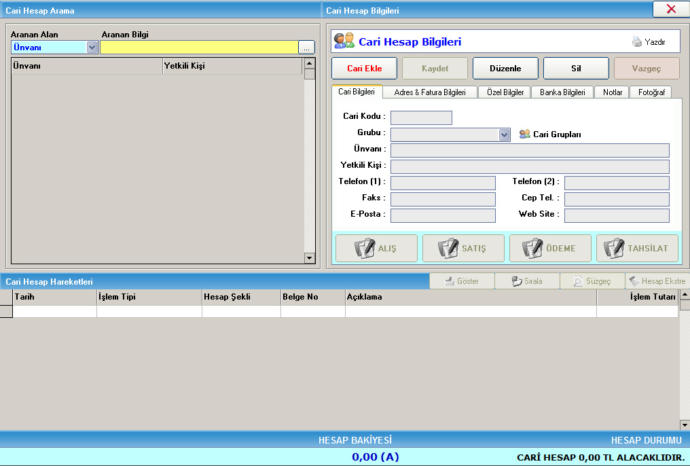The image size is (690, 466).
Task: Click the Tarih column header
Action: click(x=54, y=297)
